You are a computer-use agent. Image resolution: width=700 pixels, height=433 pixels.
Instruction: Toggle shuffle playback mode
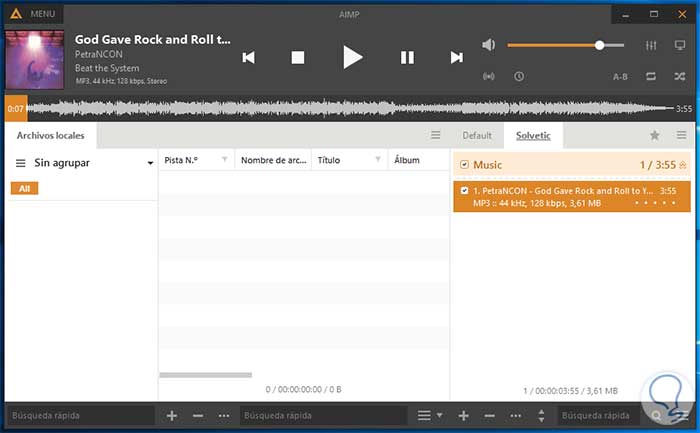coord(680,76)
